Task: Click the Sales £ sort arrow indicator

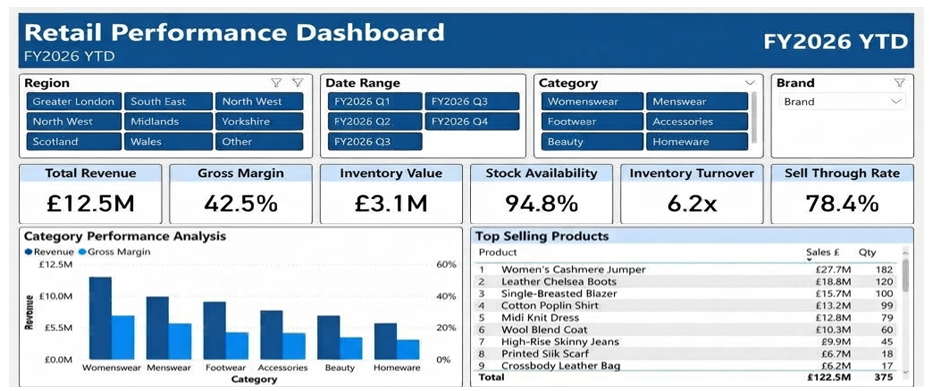Action: point(810,260)
